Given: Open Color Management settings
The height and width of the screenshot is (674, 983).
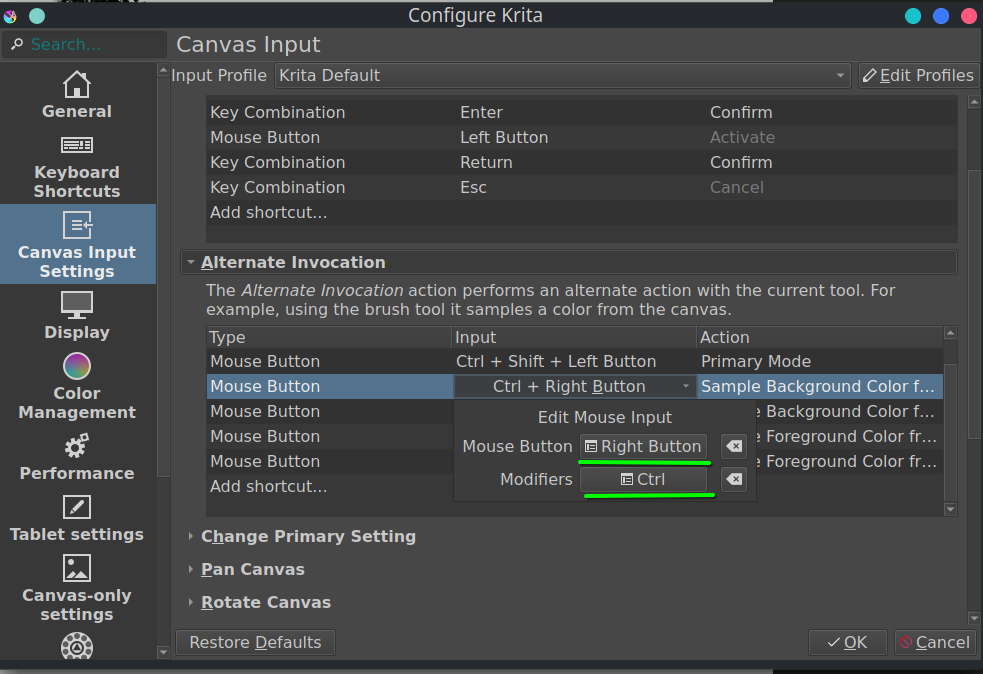Looking at the screenshot, I should [x=77, y=386].
